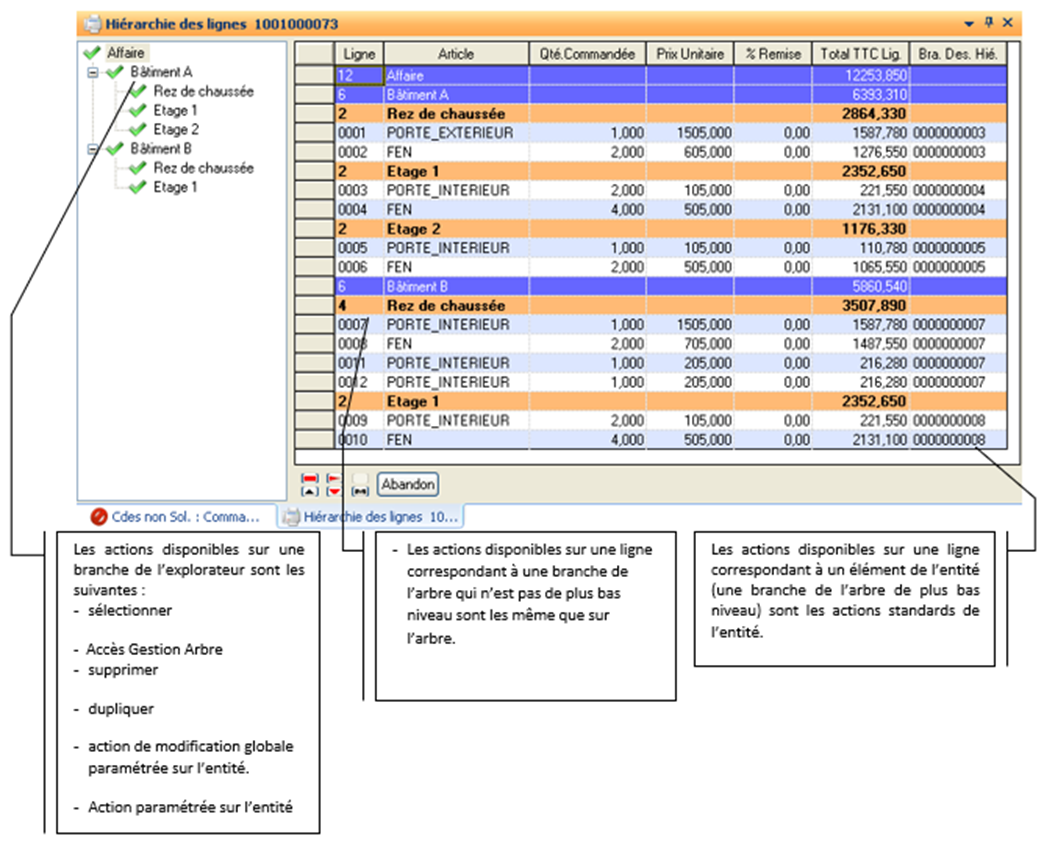
Task: Switch to the Cdes non Sol. tab
Action: 180,517
